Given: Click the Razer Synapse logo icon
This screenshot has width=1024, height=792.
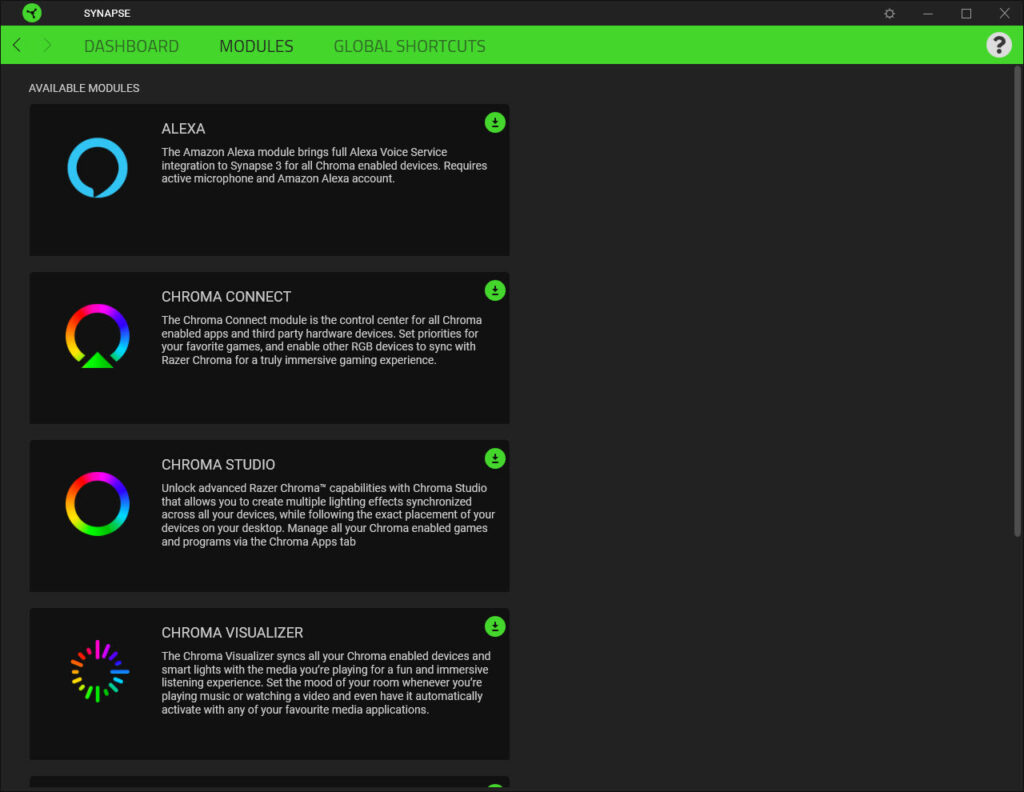Looking at the screenshot, I should tap(31, 12).
